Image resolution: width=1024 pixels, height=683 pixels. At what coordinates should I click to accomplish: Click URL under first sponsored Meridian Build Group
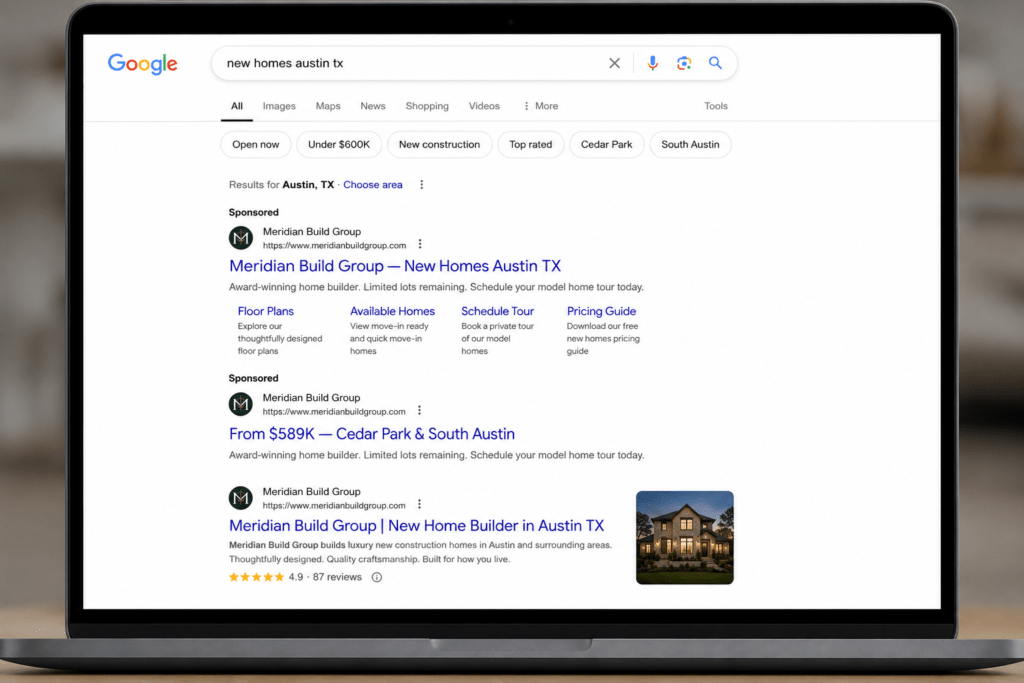tap(334, 246)
